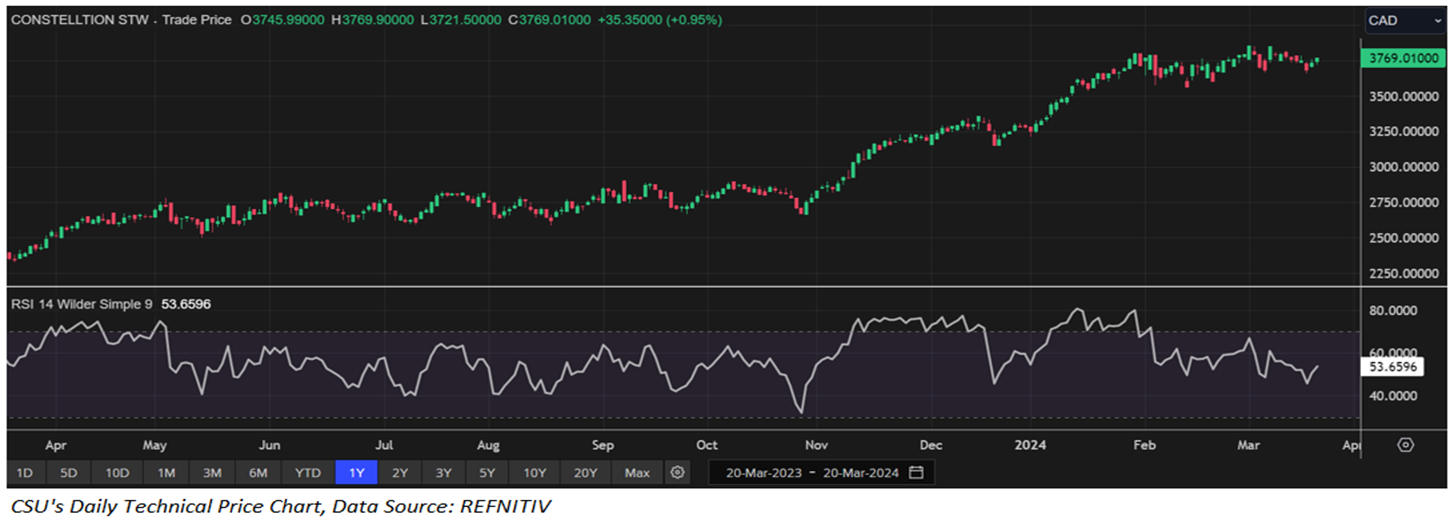1454x523 pixels.
Task: Select the 10Y time range
Action: [535, 472]
